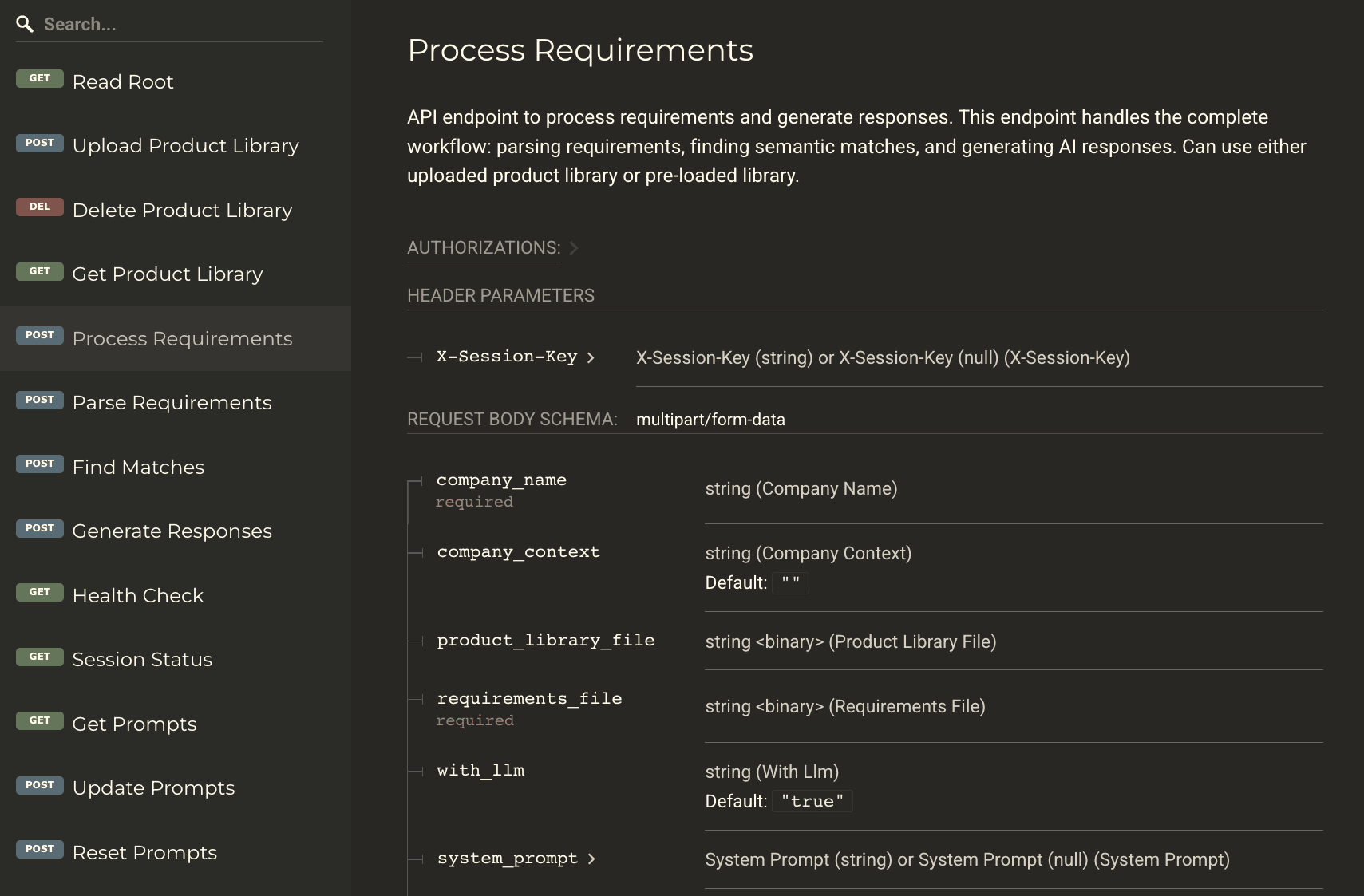Click the HEADER PARAMETERS section label

click(x=500, y=296)
